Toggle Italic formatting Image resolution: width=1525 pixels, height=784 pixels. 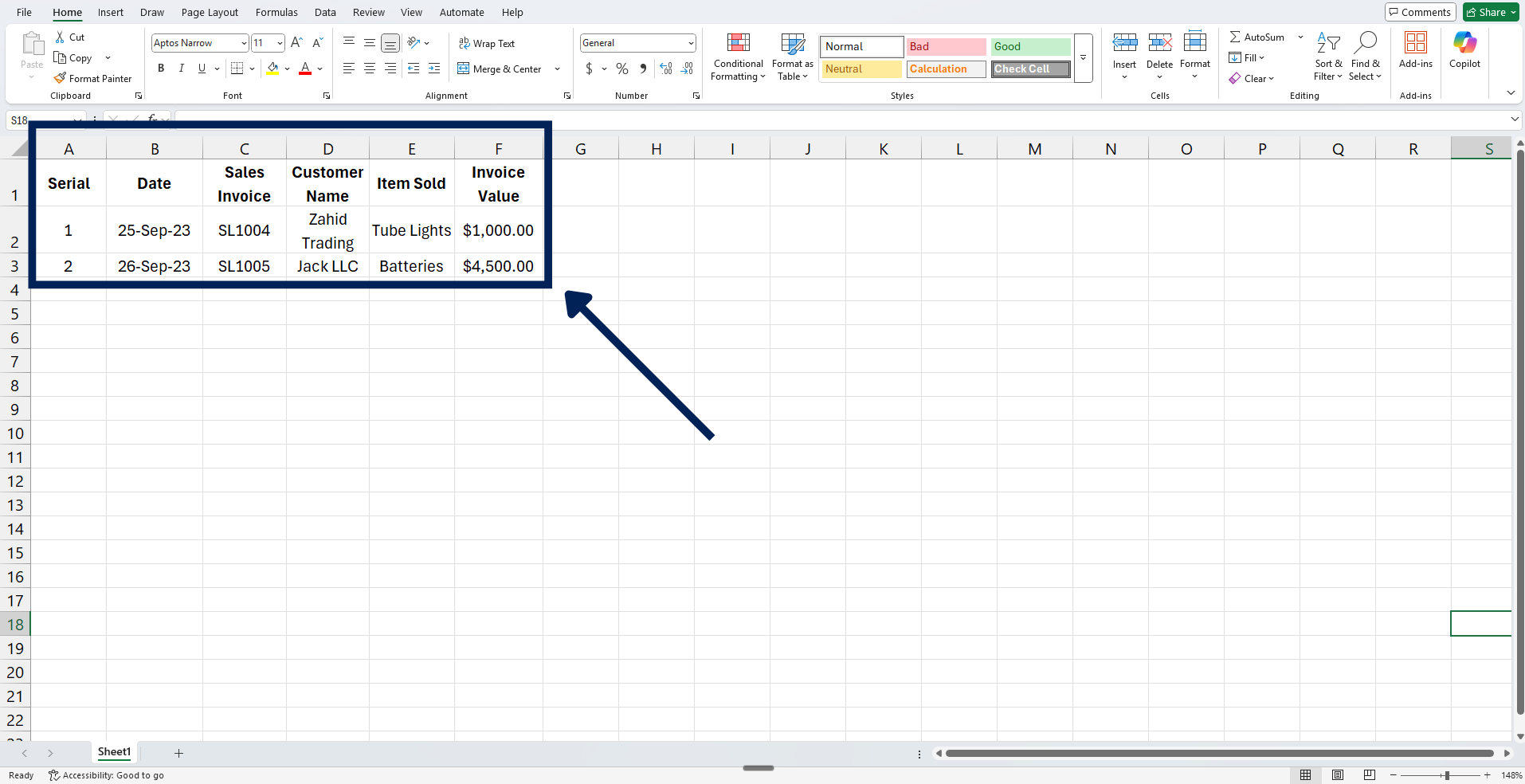182,69
